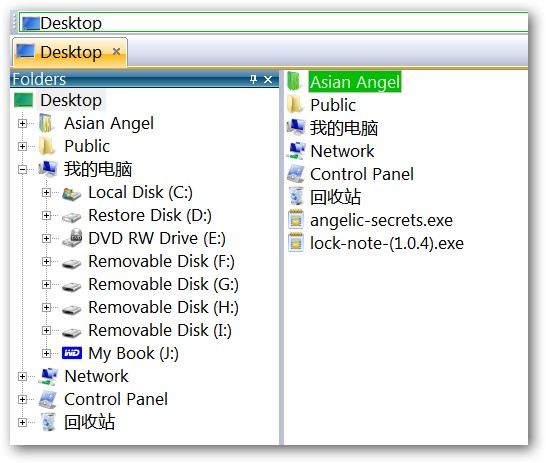The image size is (546, 463).
Task: Click the Desktop icon in folder tree root
Action: point(23,100)
